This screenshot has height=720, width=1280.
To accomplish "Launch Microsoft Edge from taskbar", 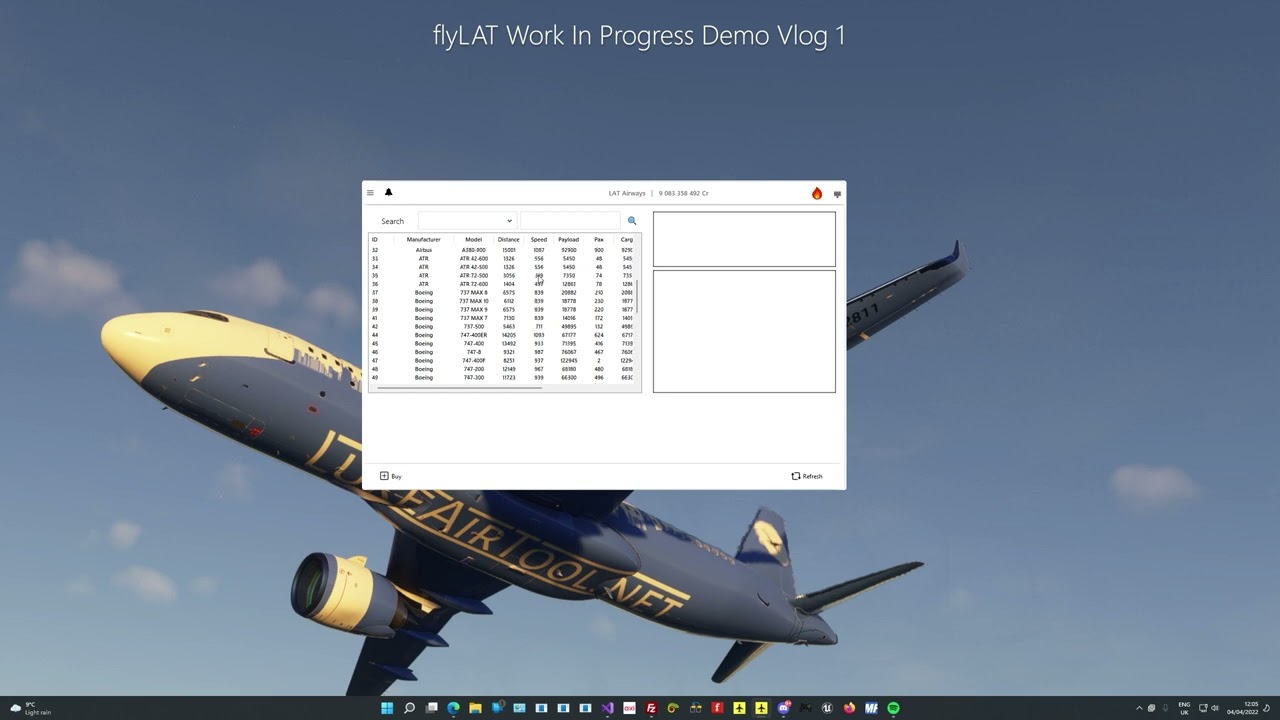I will point(454,708).
